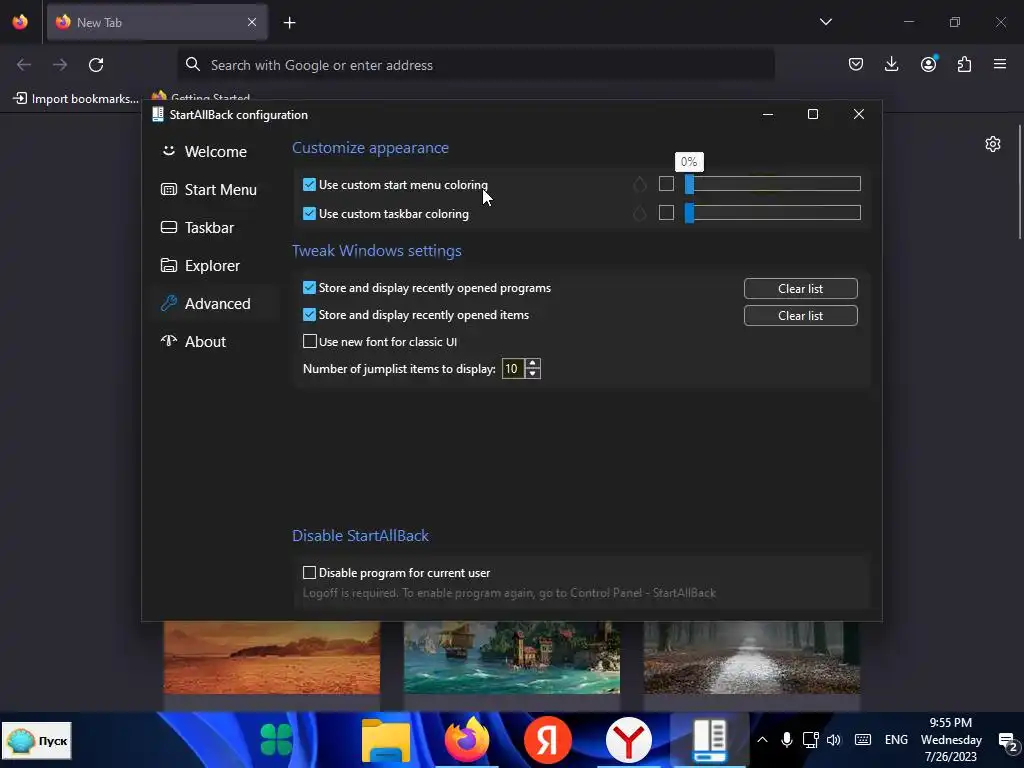
Task: Toggle Store and display recently opened programs
Action: click(x=310, y=288)
